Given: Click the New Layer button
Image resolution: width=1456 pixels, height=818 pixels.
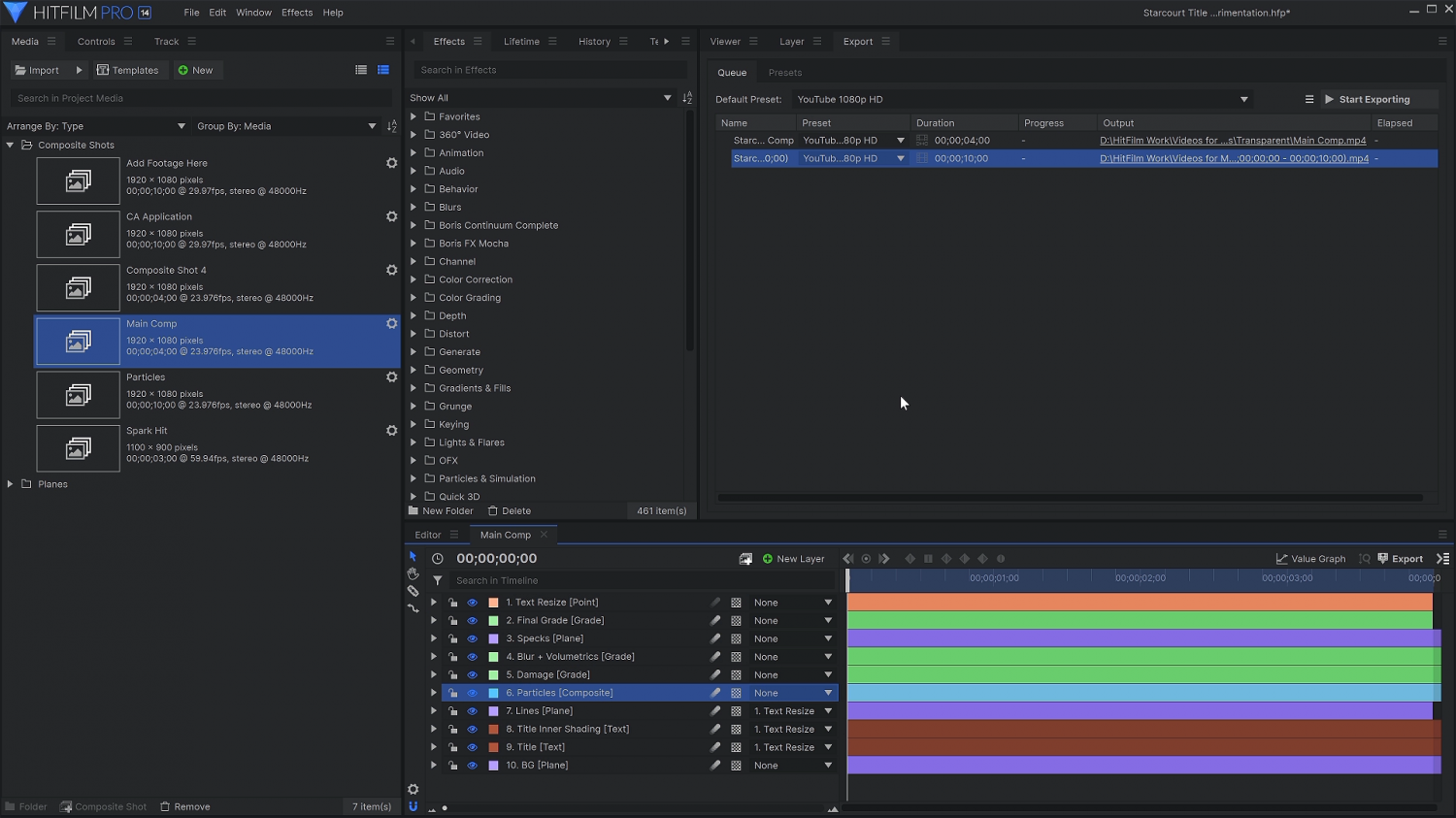Looking at the screenshot, I should click(x=793, y=559).
